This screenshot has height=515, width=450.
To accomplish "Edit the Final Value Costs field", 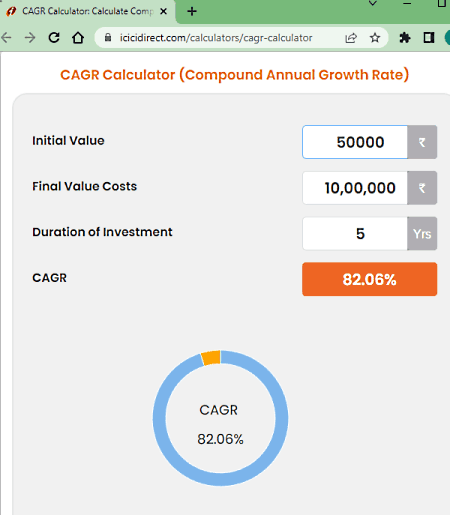I will [355, 188].
